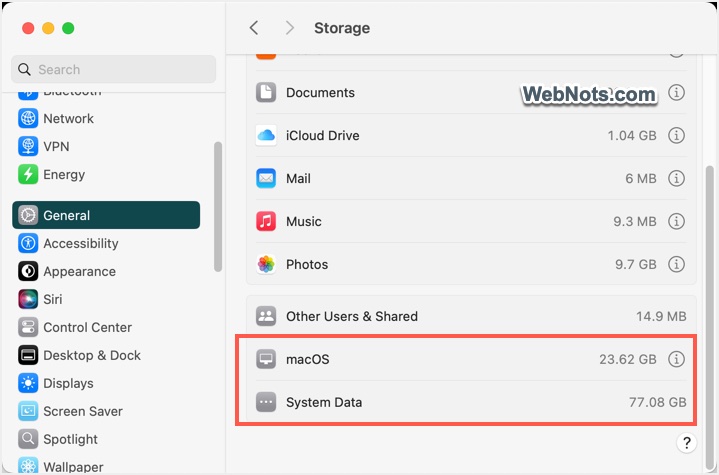Click the 9.3 MB Music size value
The image size is (719, 475).
click(x=635, y=221)
